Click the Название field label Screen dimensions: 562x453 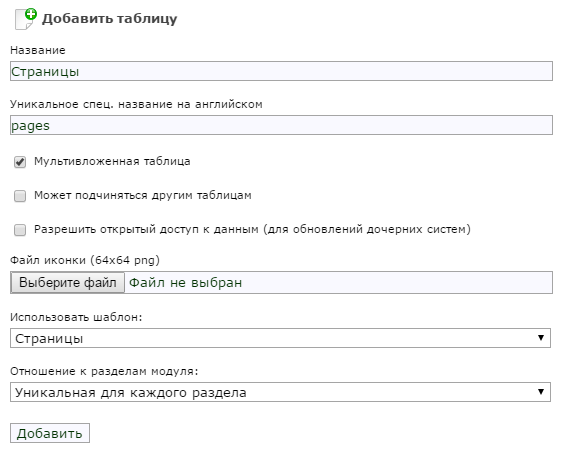[x=38, y=50]
